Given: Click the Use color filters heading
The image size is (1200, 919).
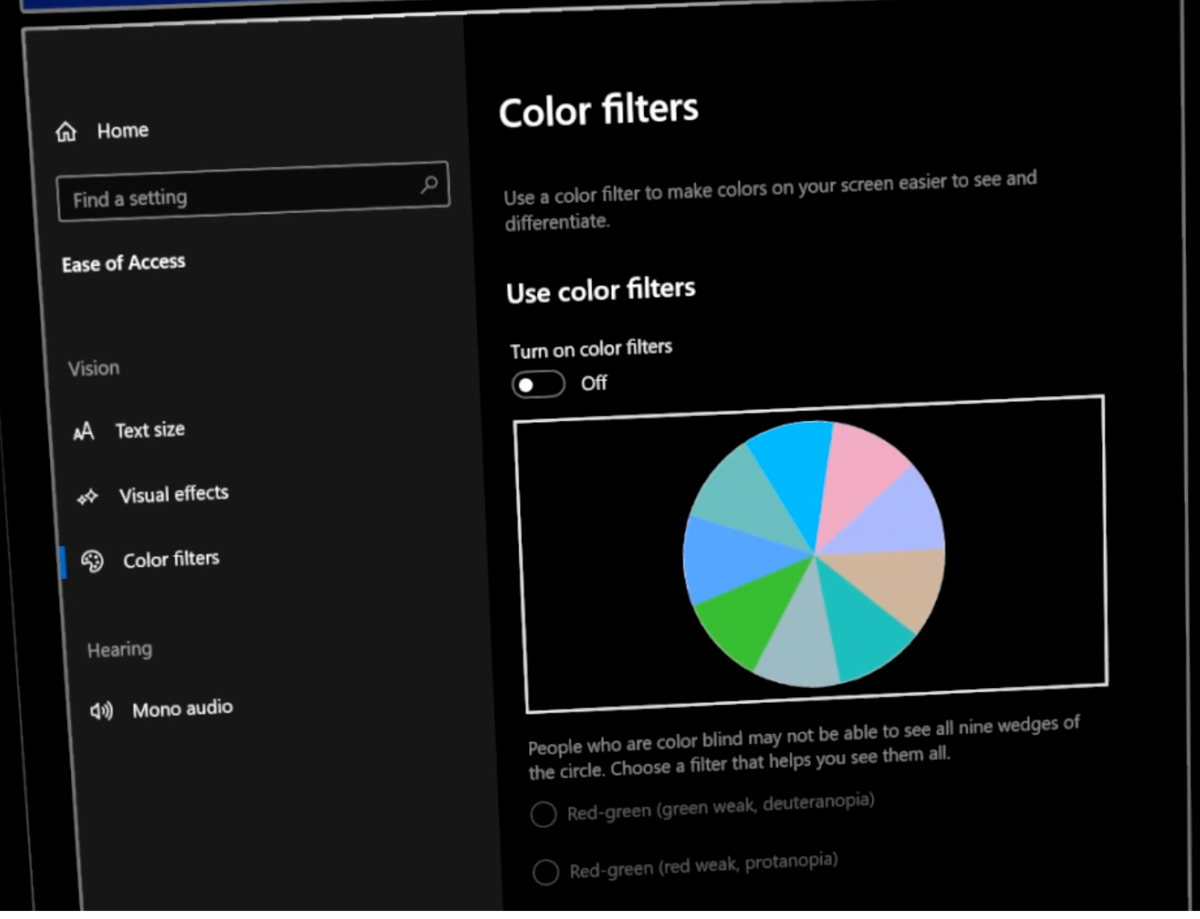Looking at the screenshot, I should 601,291.
